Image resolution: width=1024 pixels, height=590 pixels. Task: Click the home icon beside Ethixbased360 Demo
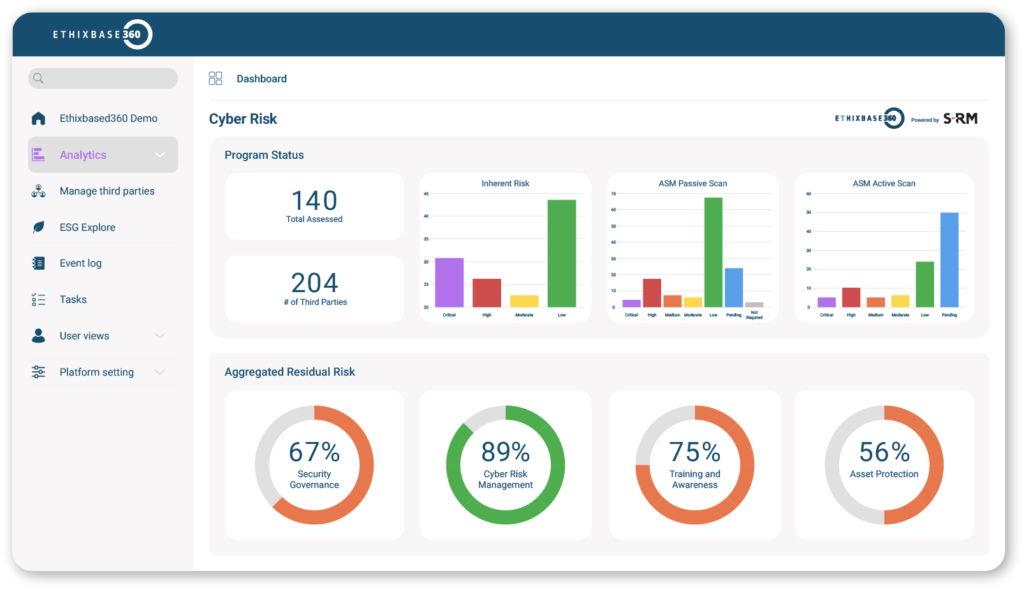click(38, 118)
